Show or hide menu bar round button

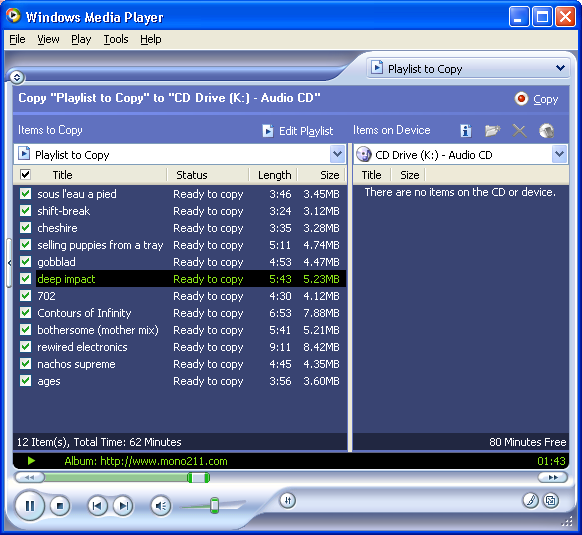point(17,77)
